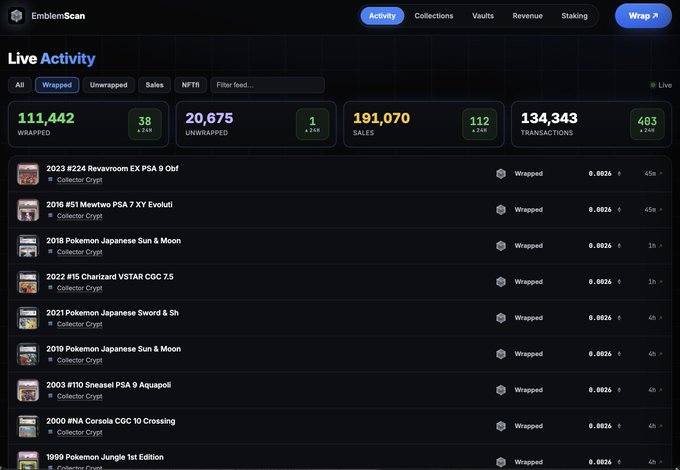The width and height of the screenshot is (680, 470).
Task: Click the emblem cube icon in 2018 Sun & Moon row
Action: 501,245
